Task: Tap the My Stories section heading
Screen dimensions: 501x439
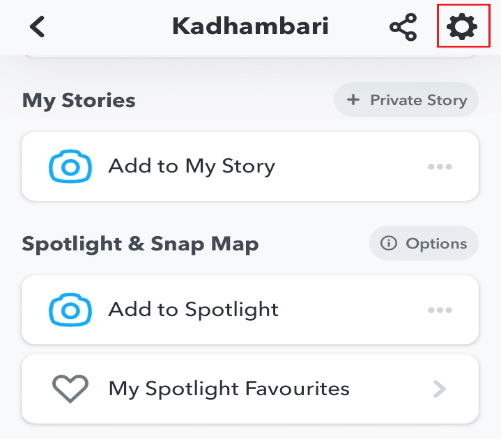Action: (79, 101)
